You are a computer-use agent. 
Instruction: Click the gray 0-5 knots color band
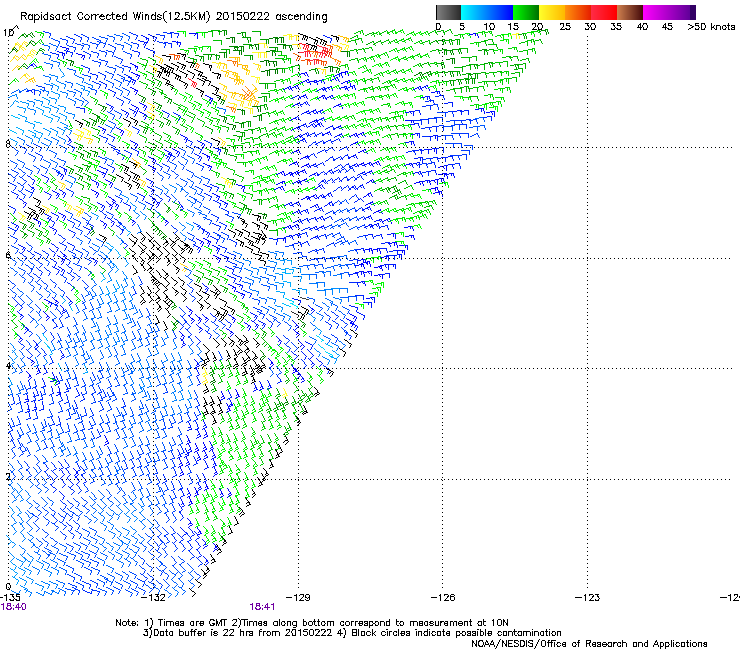[448, 12]
